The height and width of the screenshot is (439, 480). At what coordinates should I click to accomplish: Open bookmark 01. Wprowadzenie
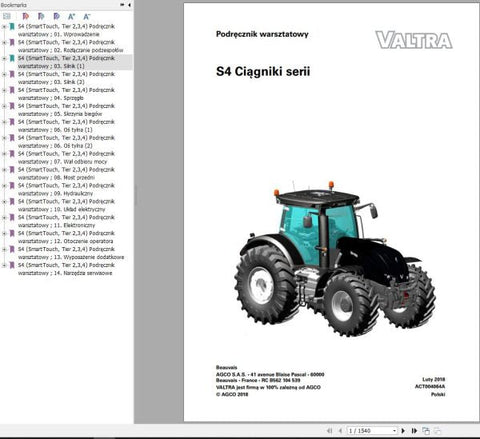pos(66,30)
